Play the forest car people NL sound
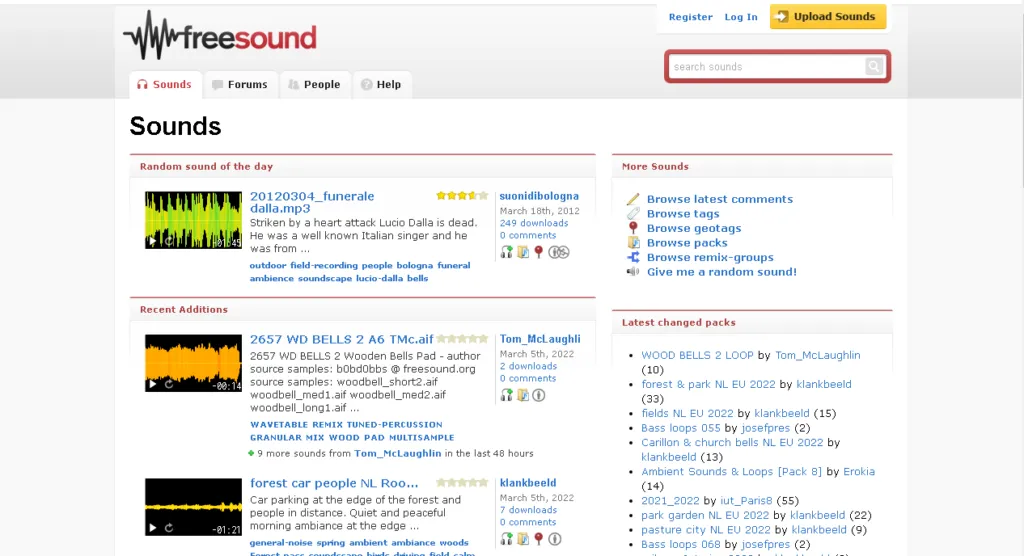This screenshot has width=1024, height=556. tap(152, 528)
